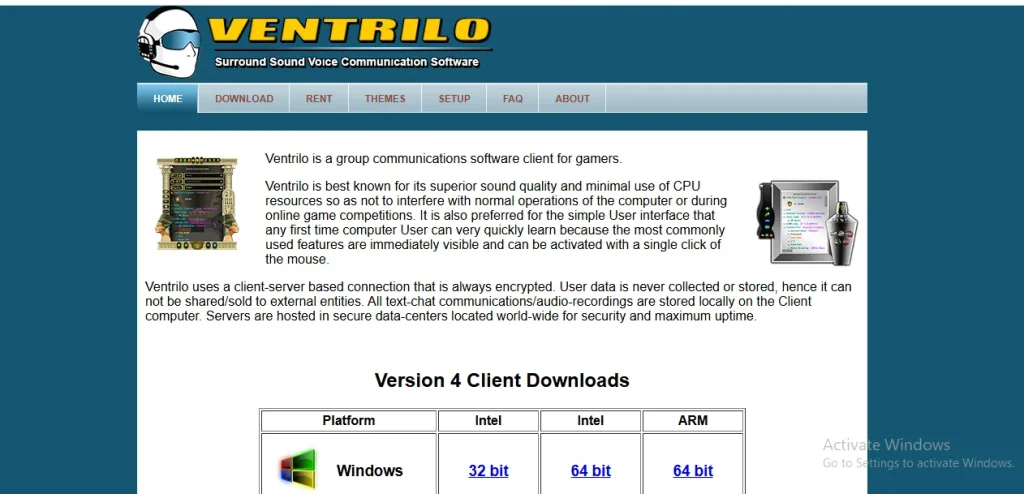Download Windows Intel 64 bit client

(x=590, y=470)
